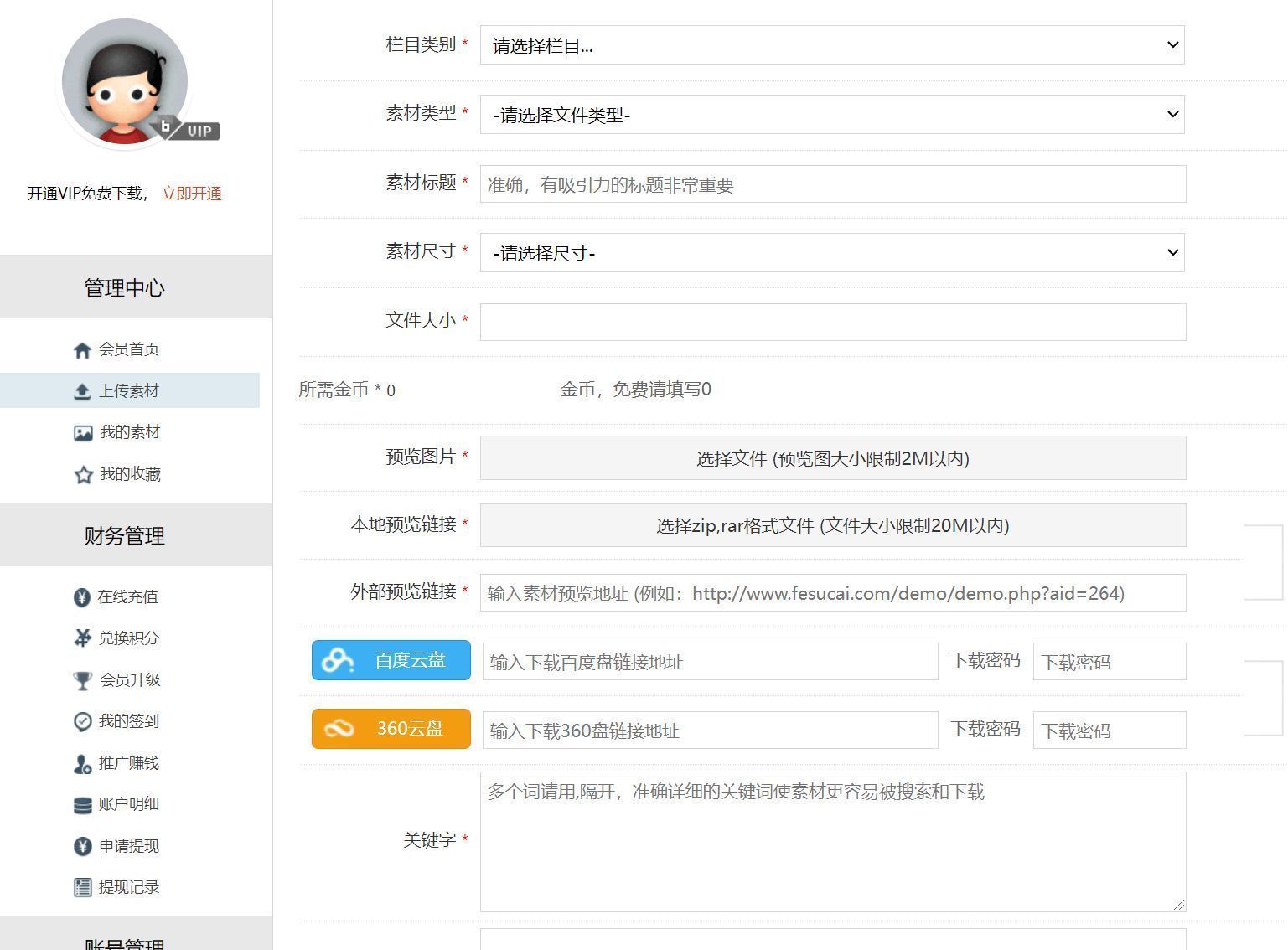The height and width of the screenshot is (950, 1288).
Task: Select the 会员首页 home icon
Action: [x=83, y=349]
